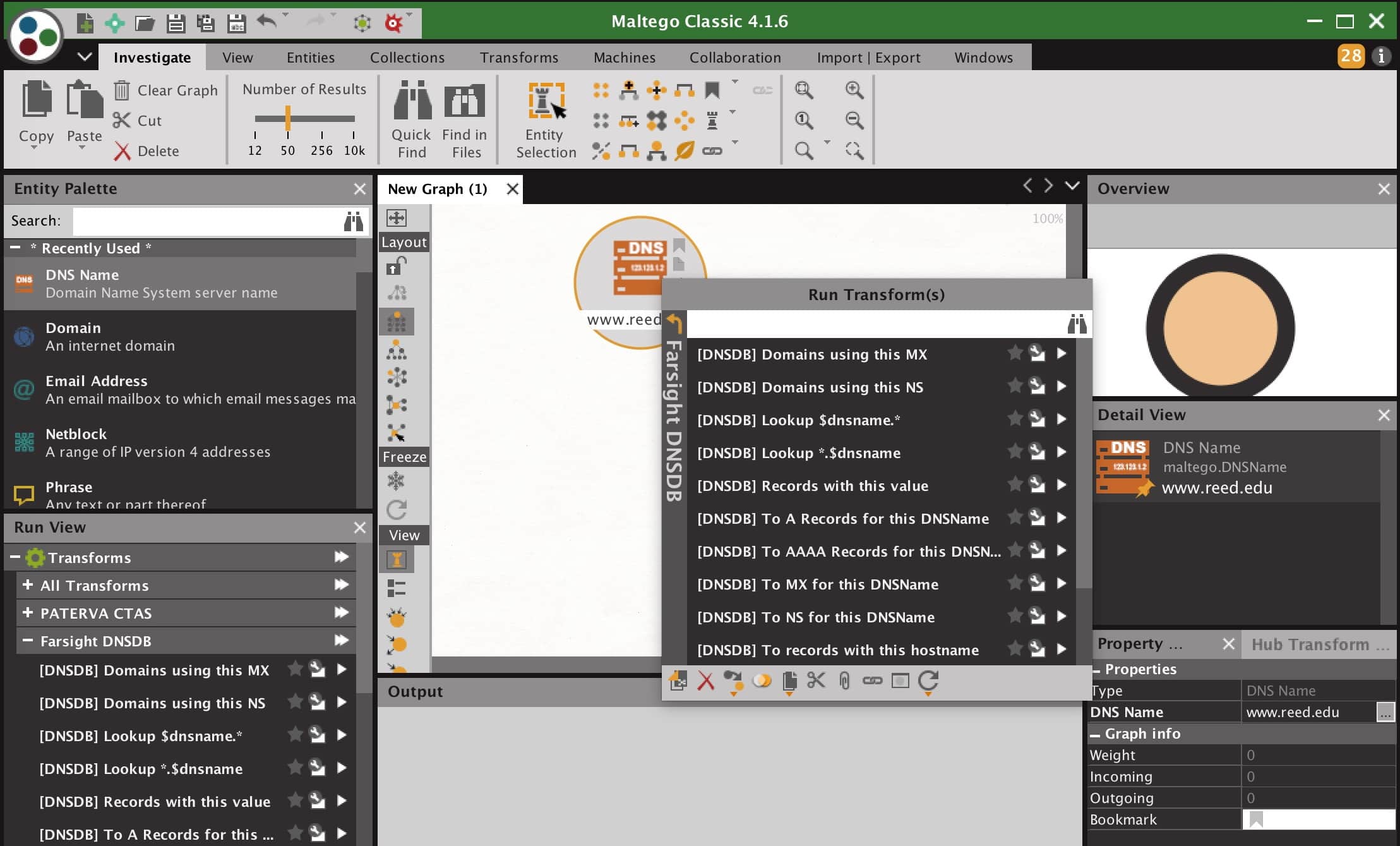Click Clear Graph button
1400x846 pixels.
[166, 90]
